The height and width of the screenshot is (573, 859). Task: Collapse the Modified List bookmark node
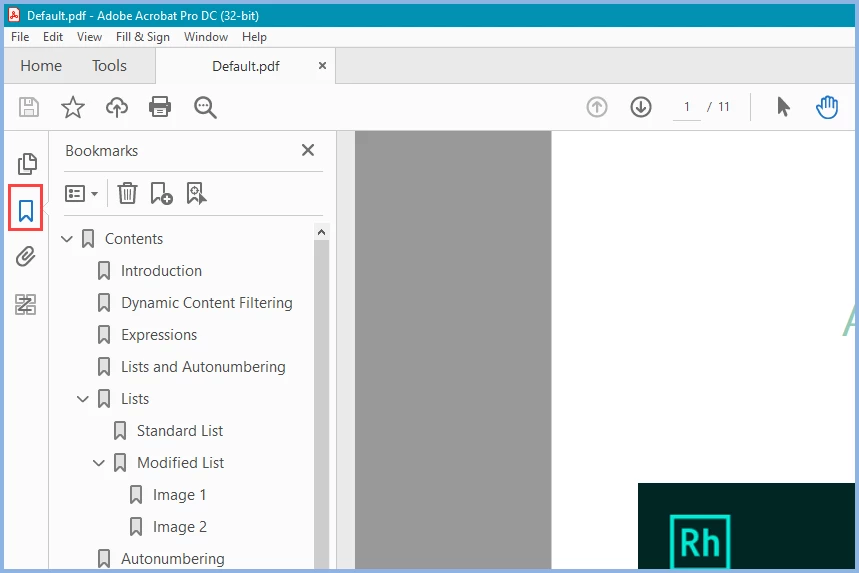point(99,463)
